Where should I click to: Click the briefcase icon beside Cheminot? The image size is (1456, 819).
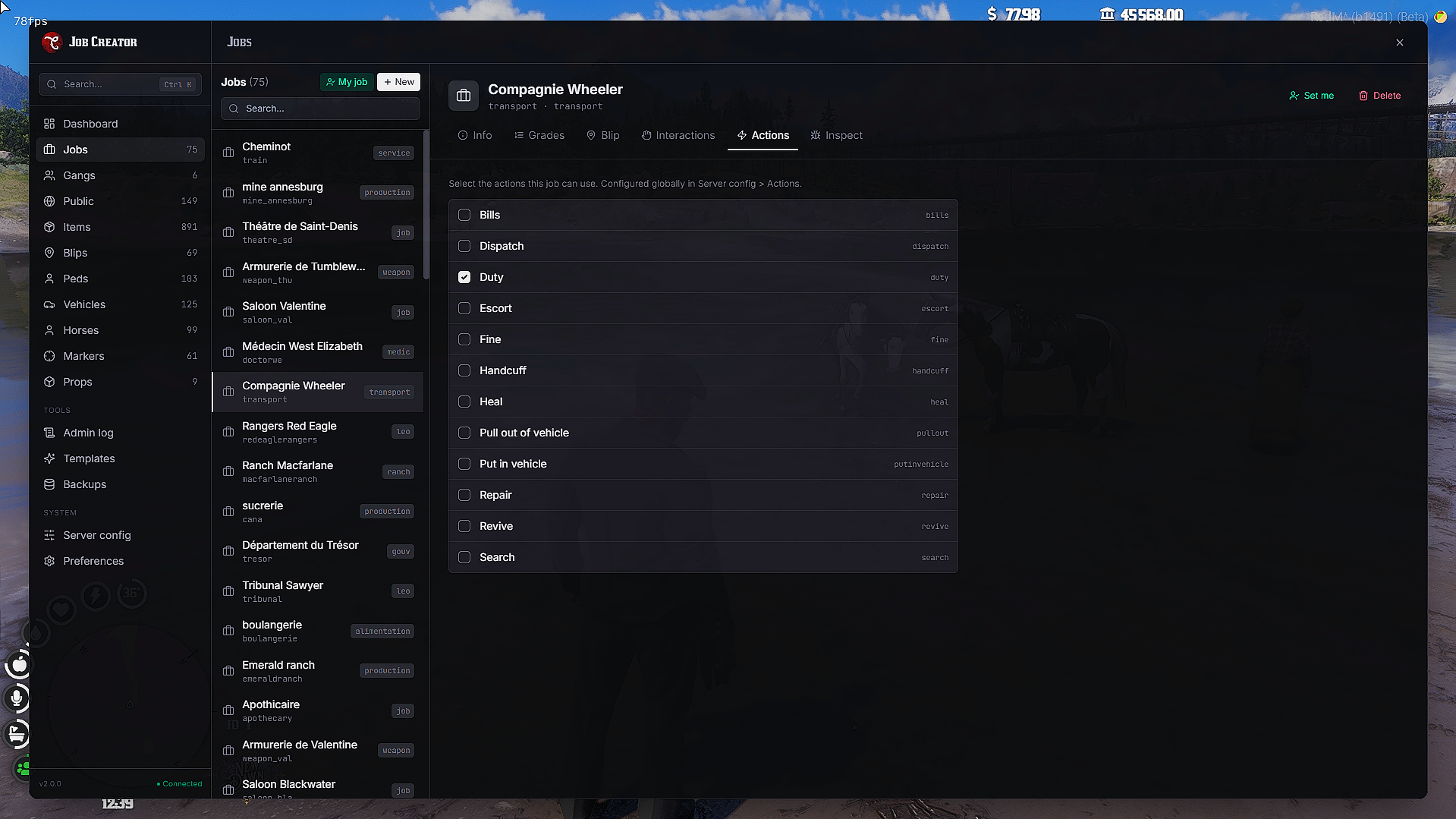pos(228,153)
